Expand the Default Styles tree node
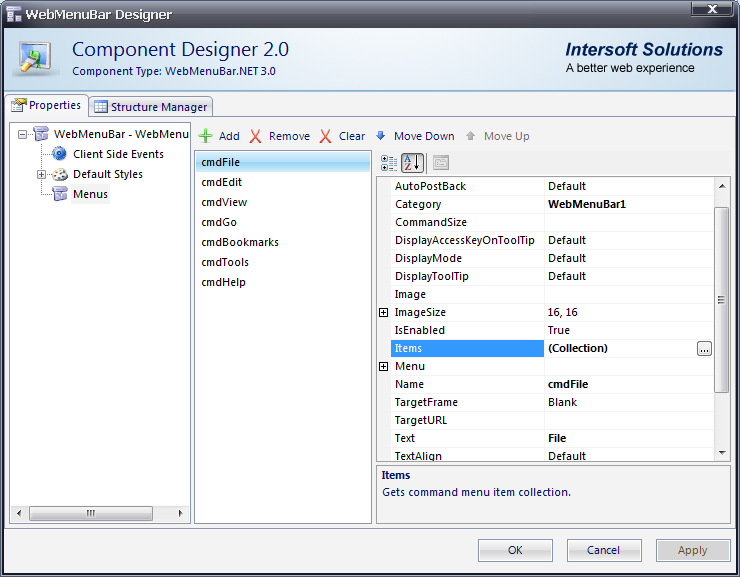 pyautogui.click(x=42, y=174)
